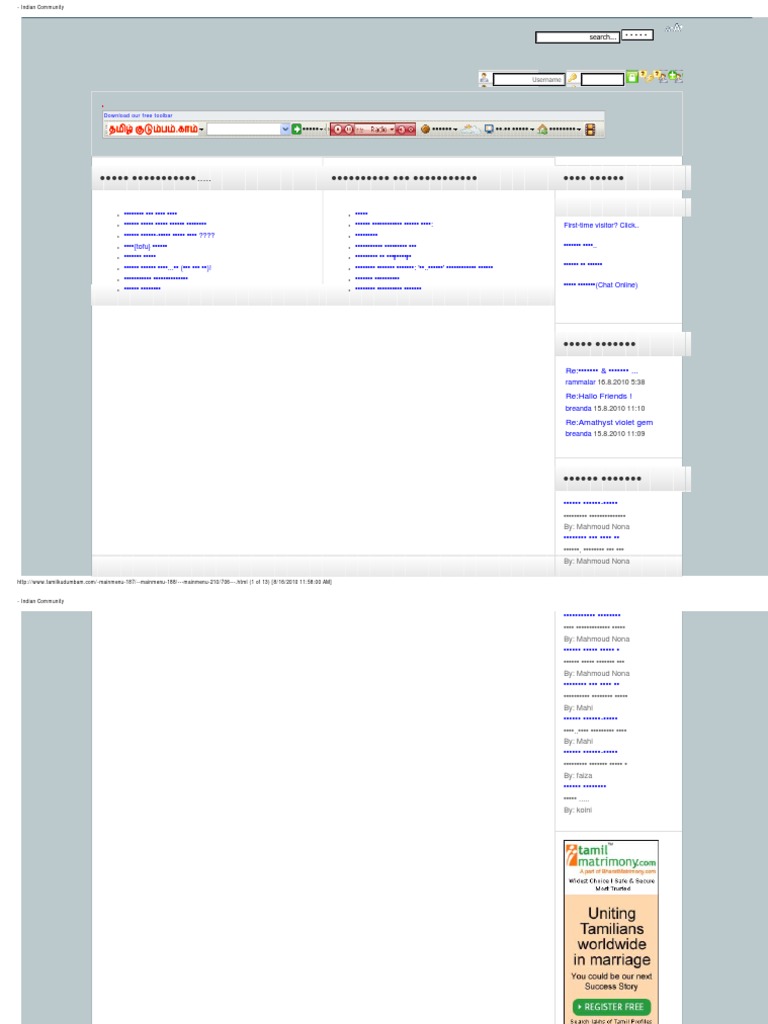Click the user avatar icon beside Username

(484, 79)
